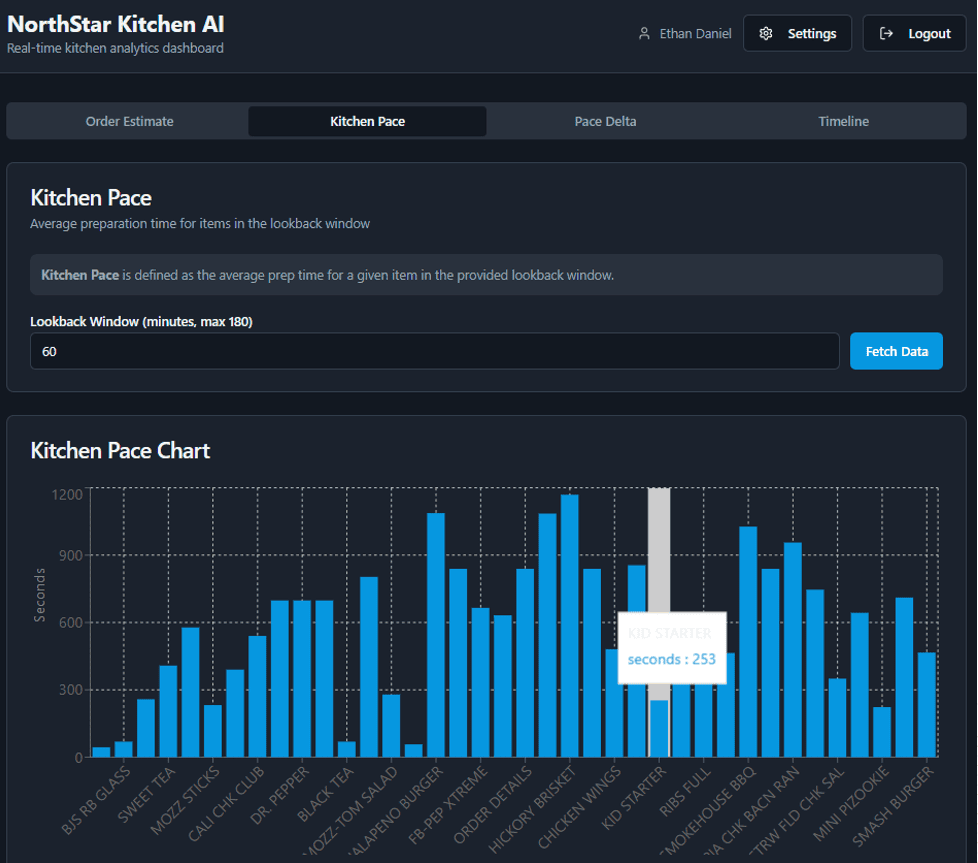Viewport: 978px width, 863px height.
Task: Click the NorthStar Kitchen AI title
Action: point(115,24)
